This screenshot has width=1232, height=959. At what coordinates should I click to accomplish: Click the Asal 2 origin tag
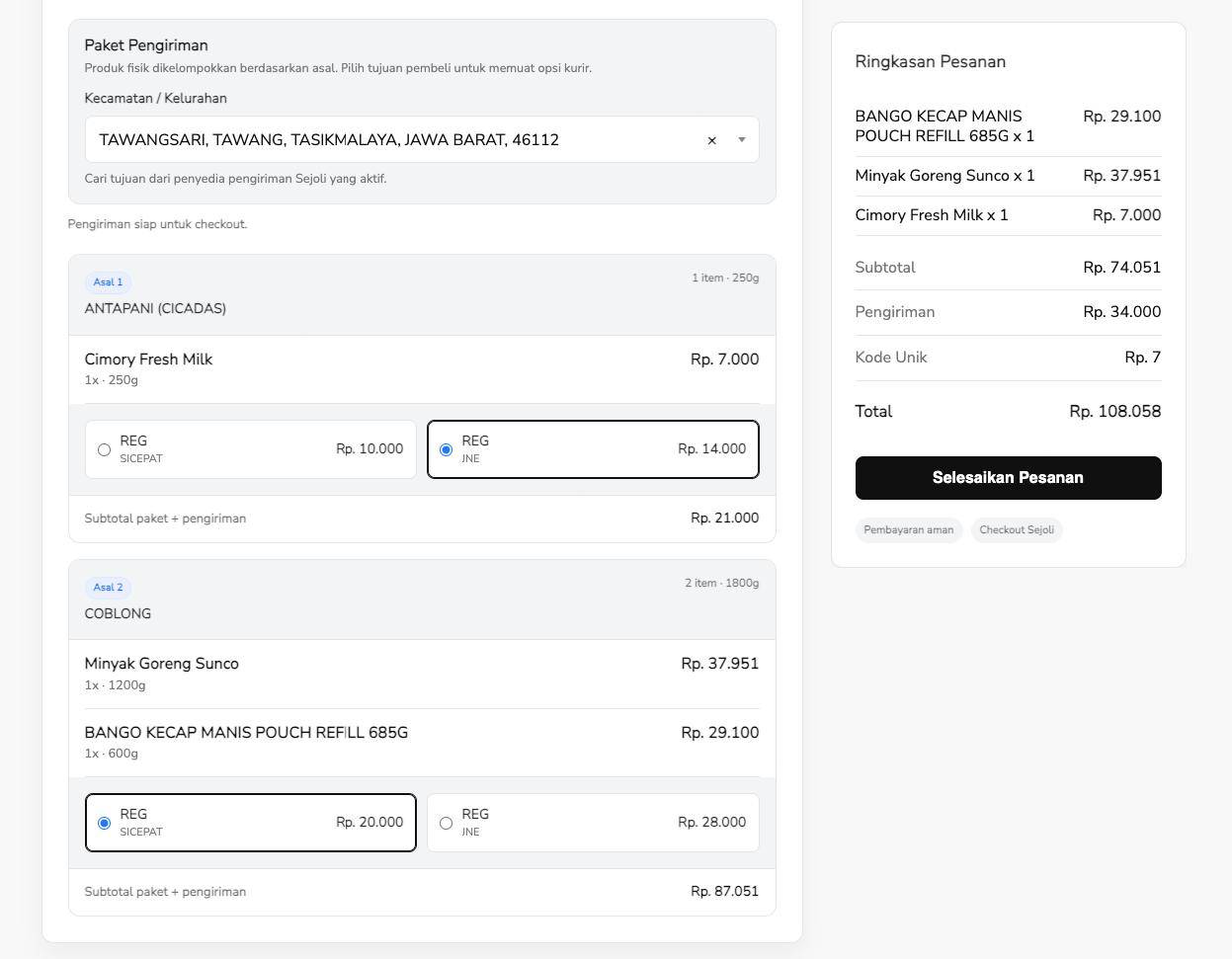click(108, 588)
